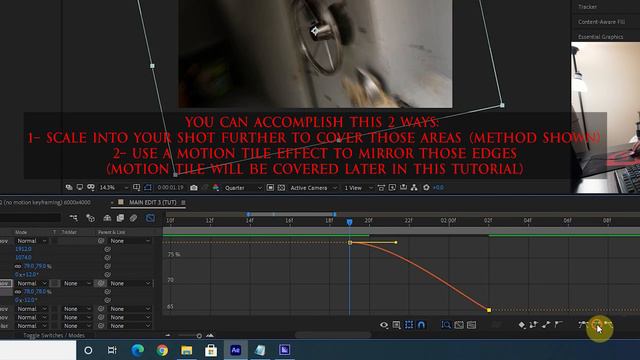Click Choose grid and guide options icon

pos(137,188)
